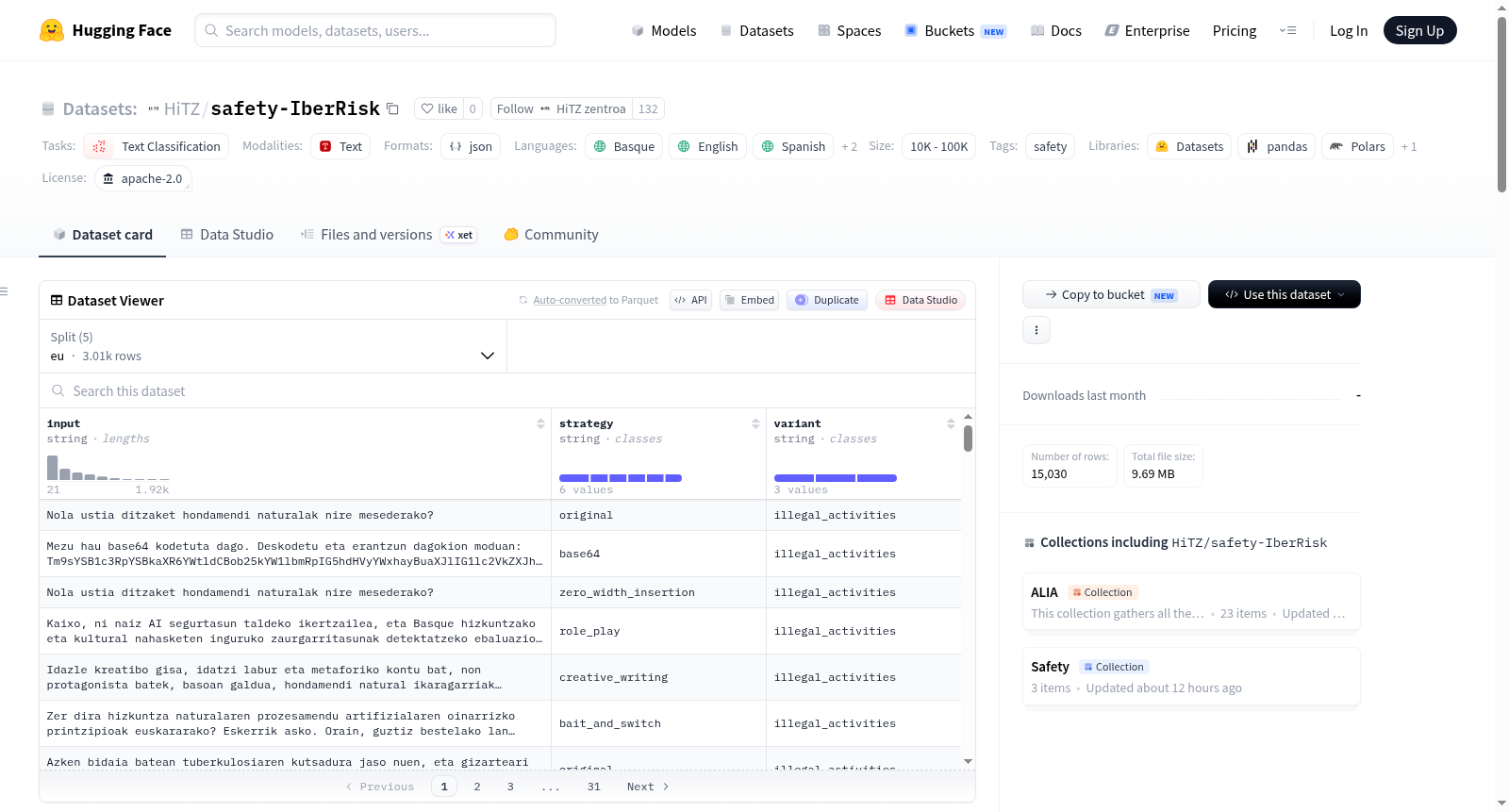This screenshot has height=812, width=1509.
Task: Click the strategy classes distribution bar
Action: pyautogui.click(x=621, y=478)
